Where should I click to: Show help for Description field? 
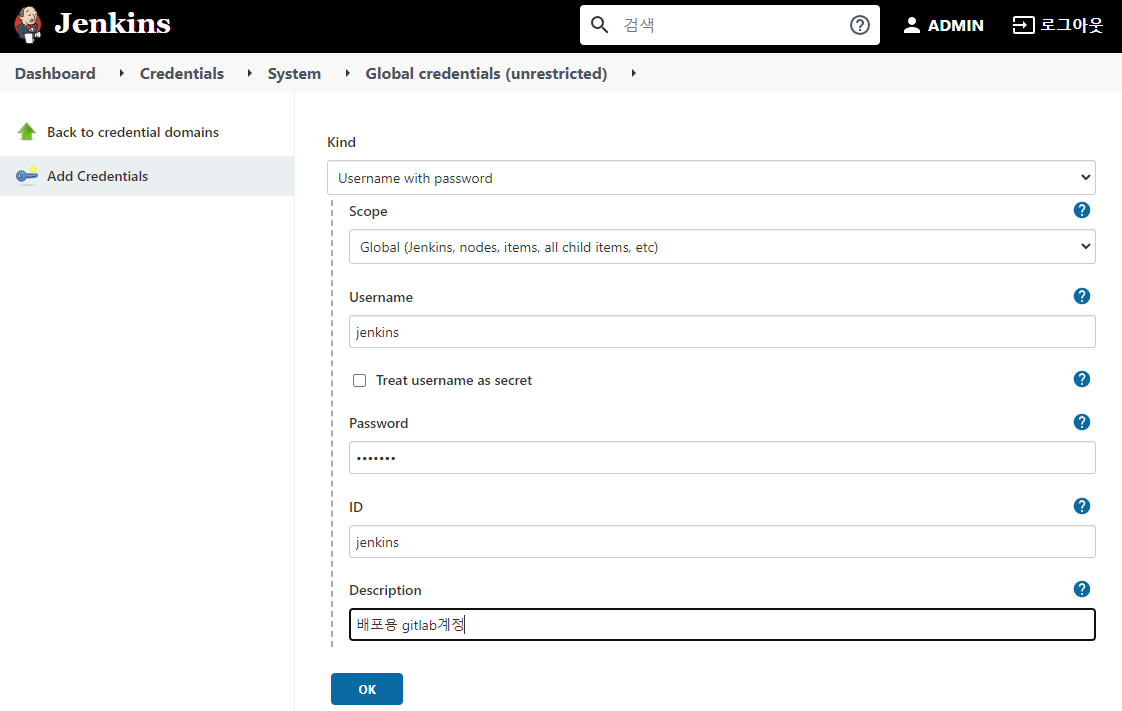(x=1081, y=589)
